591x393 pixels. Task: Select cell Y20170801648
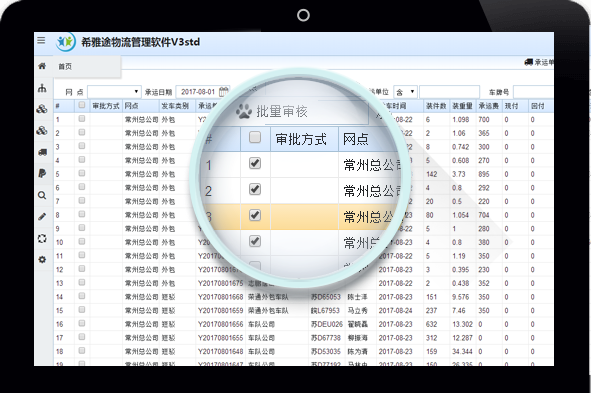pyautogui.click(x=220, y=351)
